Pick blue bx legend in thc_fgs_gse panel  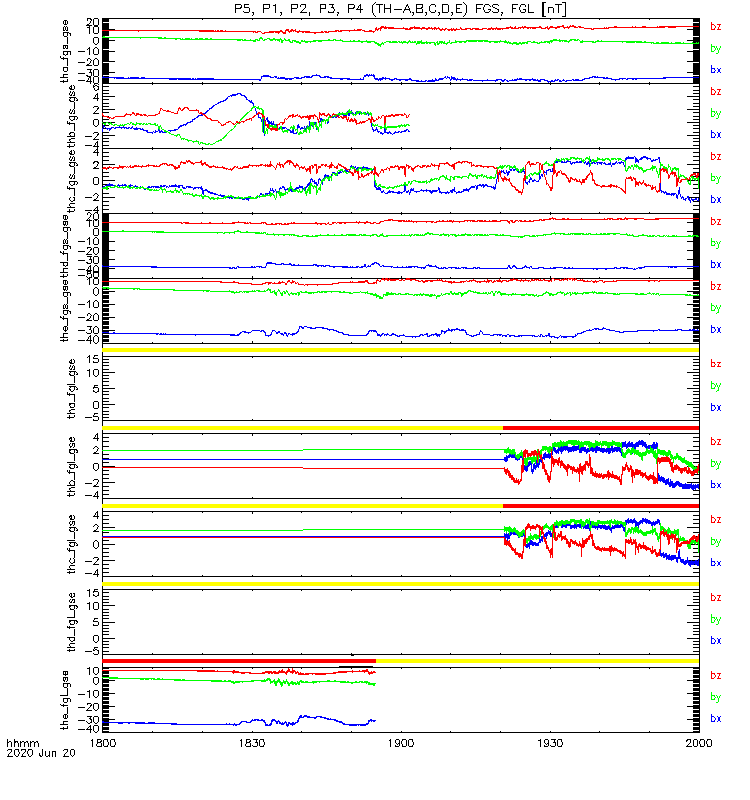(x=716, y=199)
